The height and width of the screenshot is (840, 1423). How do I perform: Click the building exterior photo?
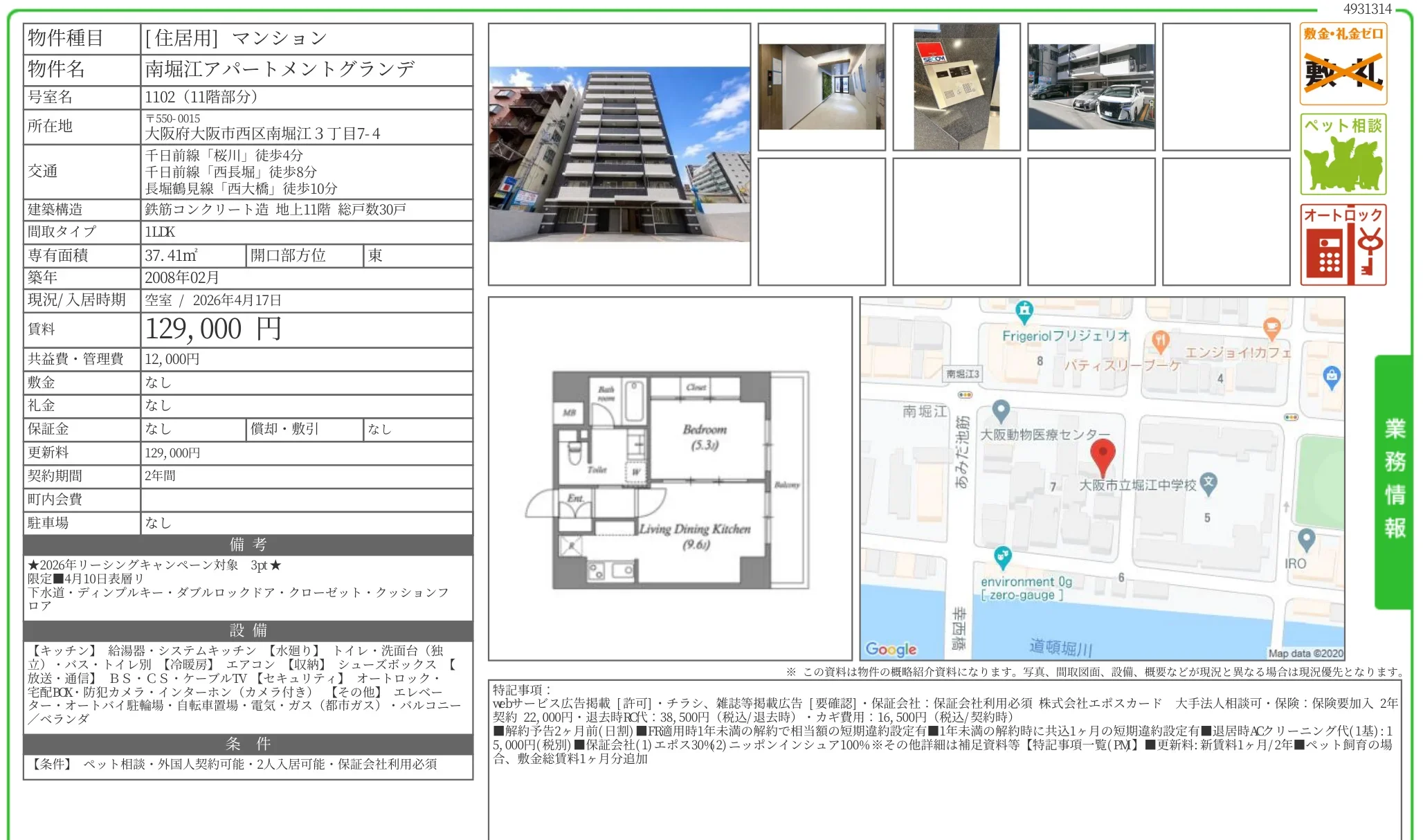619,154
